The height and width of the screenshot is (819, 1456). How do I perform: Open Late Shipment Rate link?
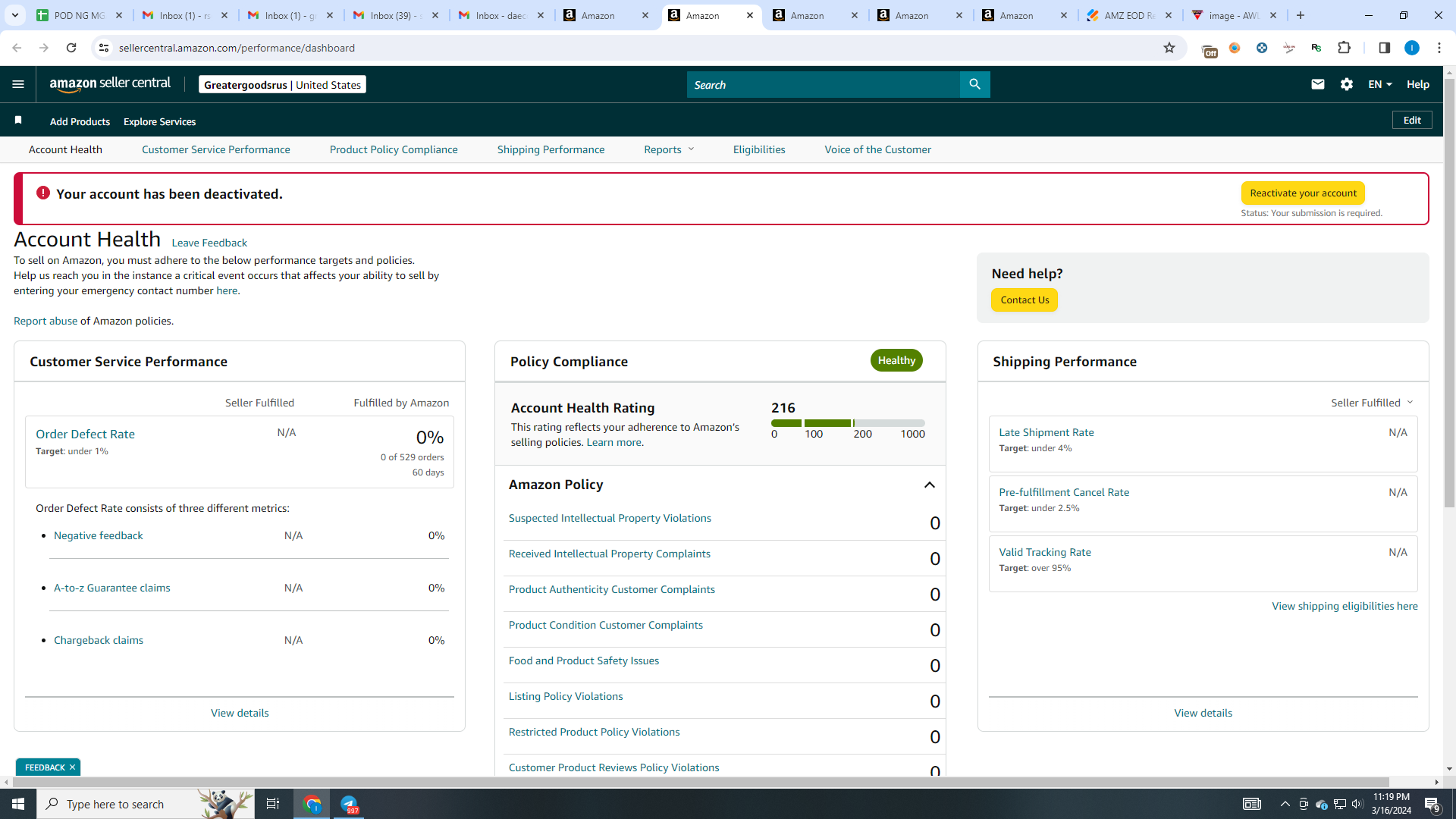tap(1046, 432)
